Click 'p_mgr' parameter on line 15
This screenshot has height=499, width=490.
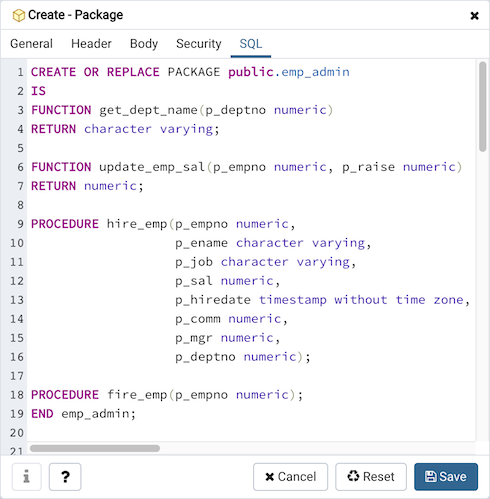[194, 338]
